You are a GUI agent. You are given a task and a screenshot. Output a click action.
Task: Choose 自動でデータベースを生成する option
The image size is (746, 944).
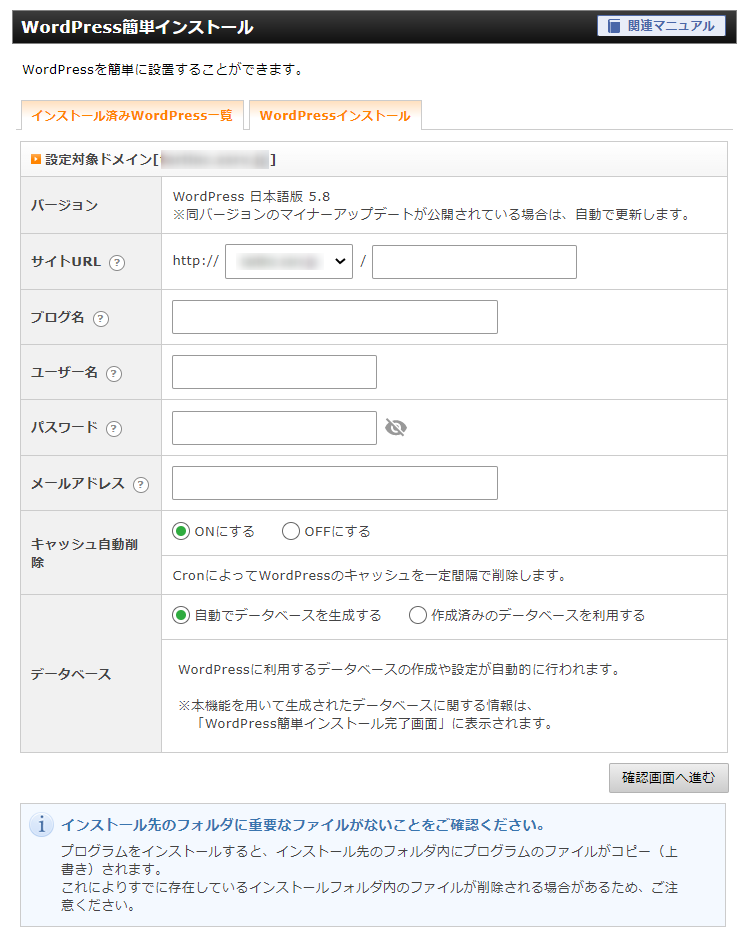coord(181,615)
